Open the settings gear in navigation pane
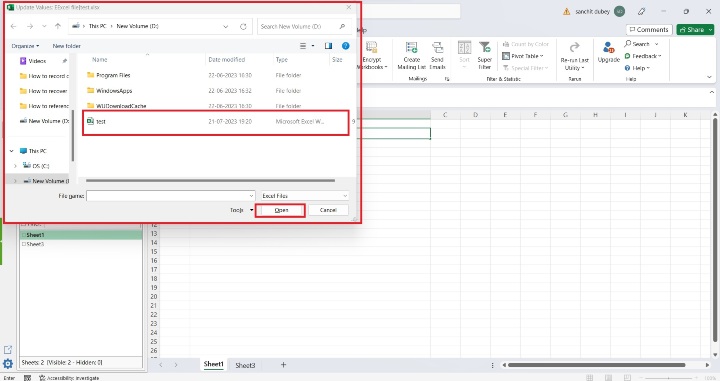Viewport: 720px width, 381px height. [x=8, y=364]
